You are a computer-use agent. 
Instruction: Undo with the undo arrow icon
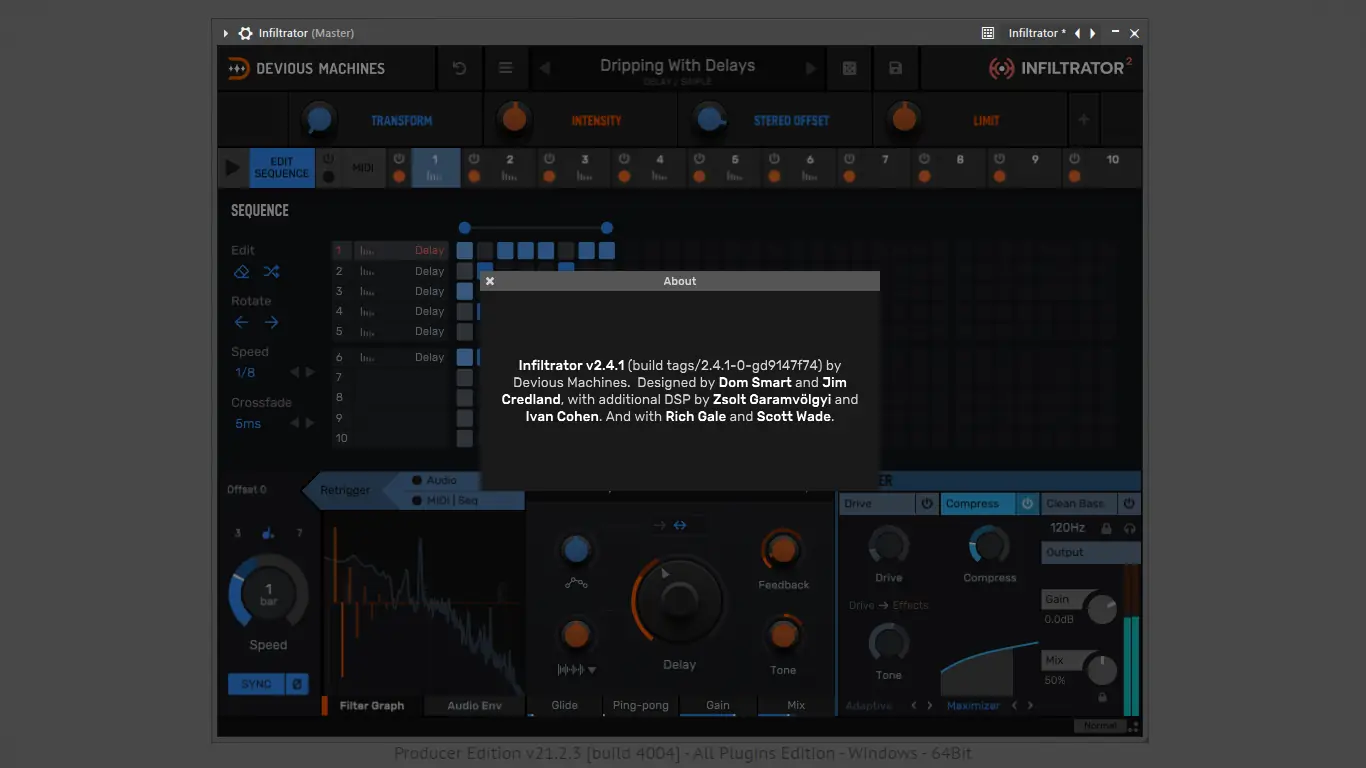point(459,67)
